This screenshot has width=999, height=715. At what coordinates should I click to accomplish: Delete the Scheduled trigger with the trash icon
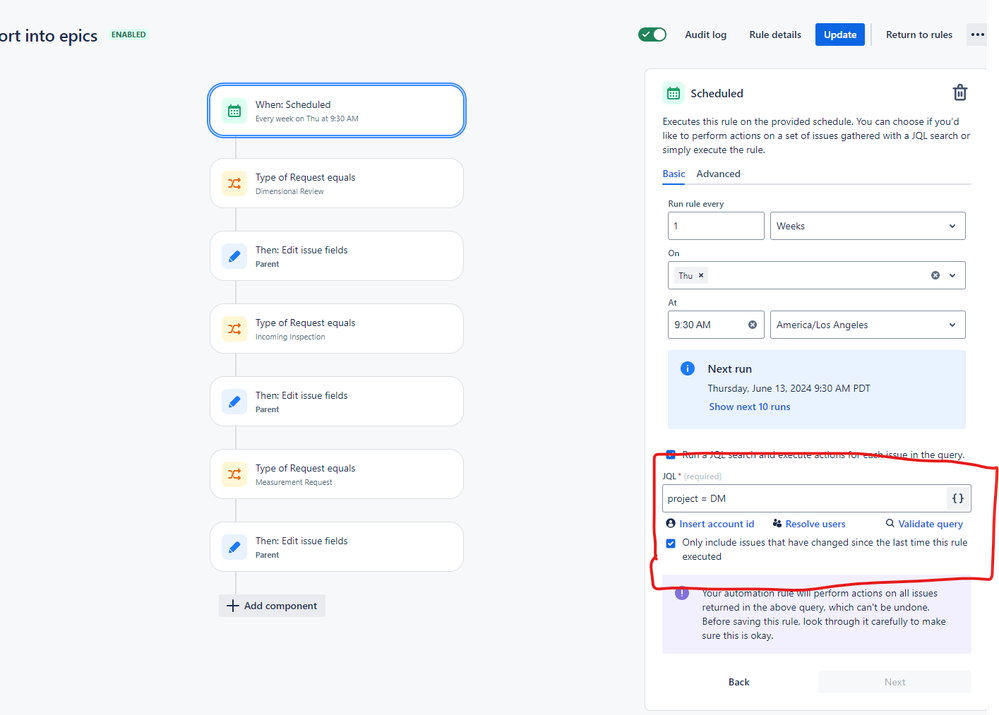pos(959,93)
